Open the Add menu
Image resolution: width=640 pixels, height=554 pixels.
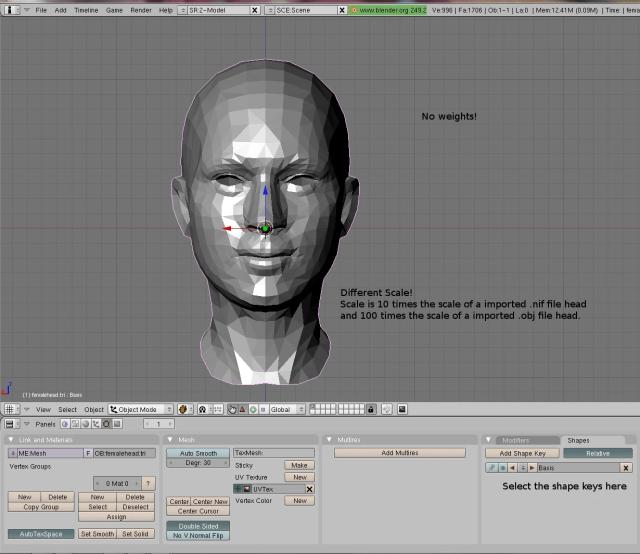(x=60, y=10)
